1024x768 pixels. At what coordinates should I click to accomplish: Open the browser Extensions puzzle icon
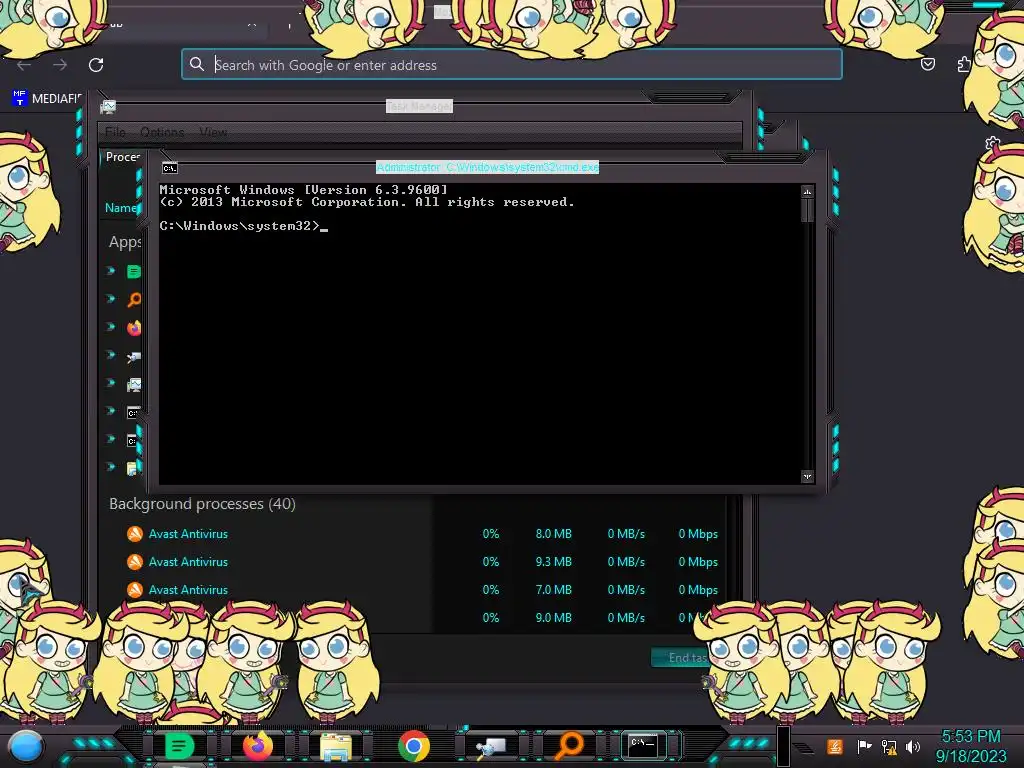pos(963,65)
